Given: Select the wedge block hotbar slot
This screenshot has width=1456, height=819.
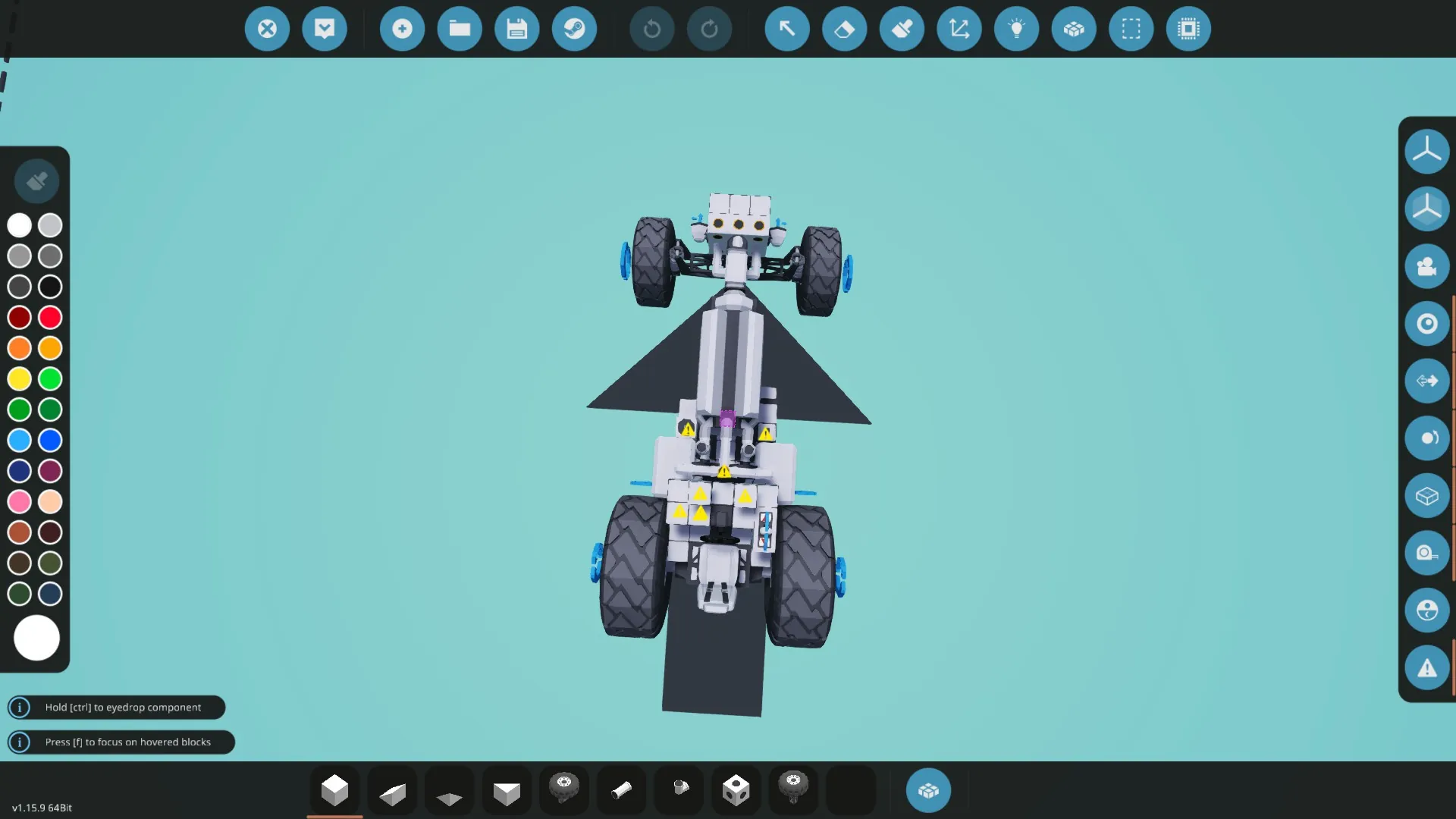Looking at the screenshot, I should pos(392,792).
